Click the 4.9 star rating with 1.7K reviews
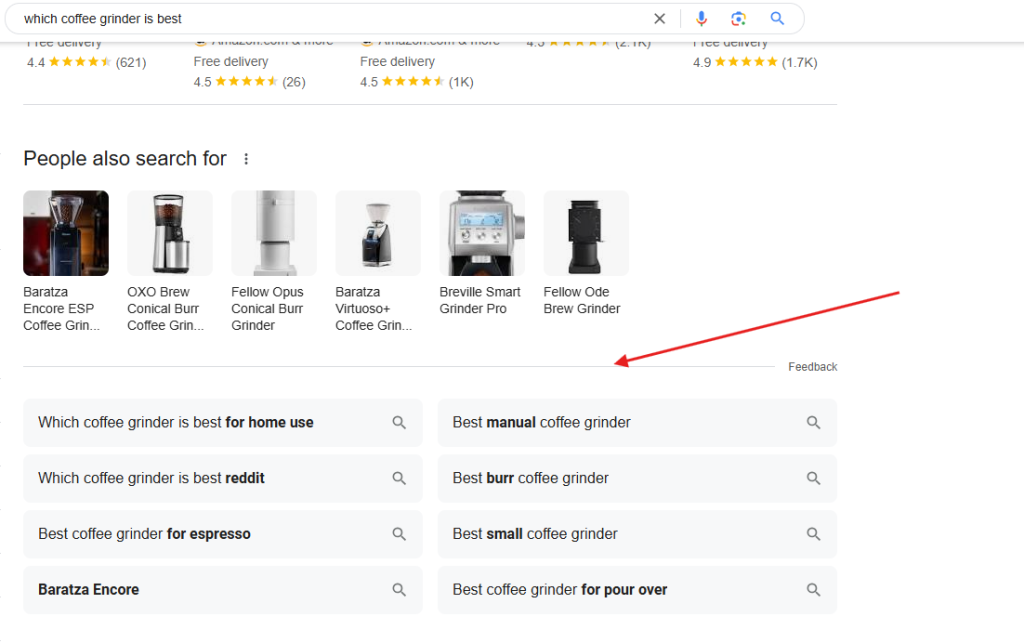Image resolution: width=1024 pixels, height=643 pixels. click(755, 63)
